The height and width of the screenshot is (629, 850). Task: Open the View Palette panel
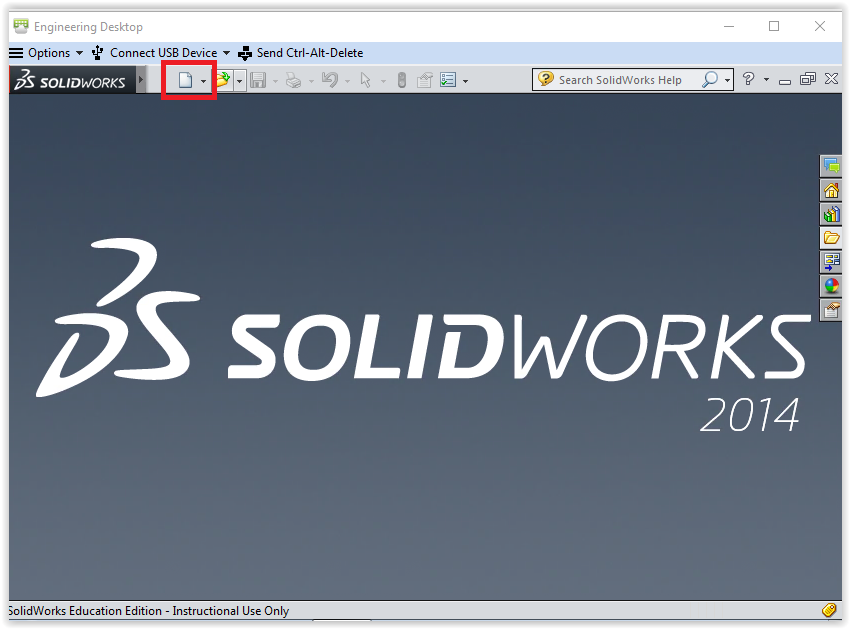(x=831, y=262)
